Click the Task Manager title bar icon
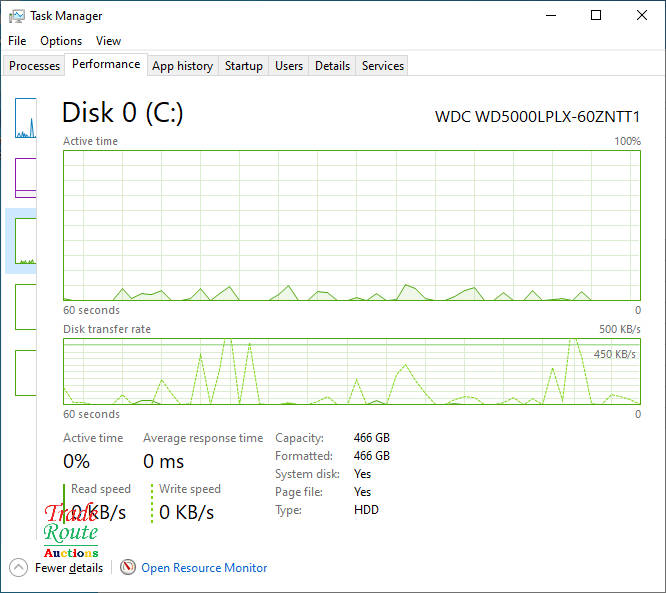666x593 pixels. [x=16, y=15]
